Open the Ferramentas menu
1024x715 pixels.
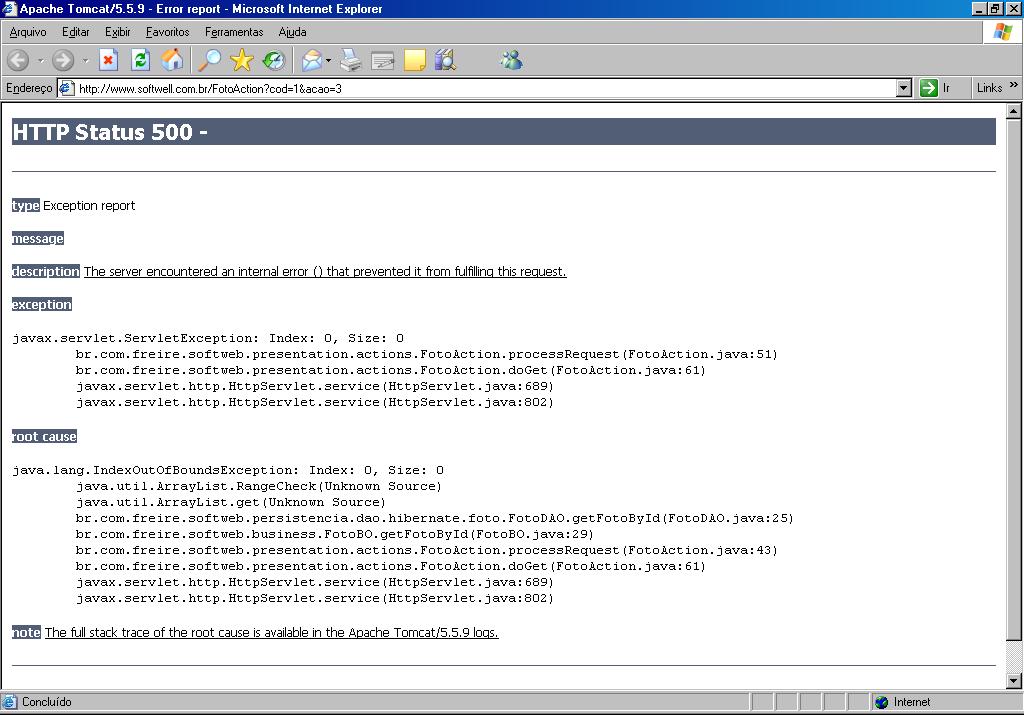point(234,32)
